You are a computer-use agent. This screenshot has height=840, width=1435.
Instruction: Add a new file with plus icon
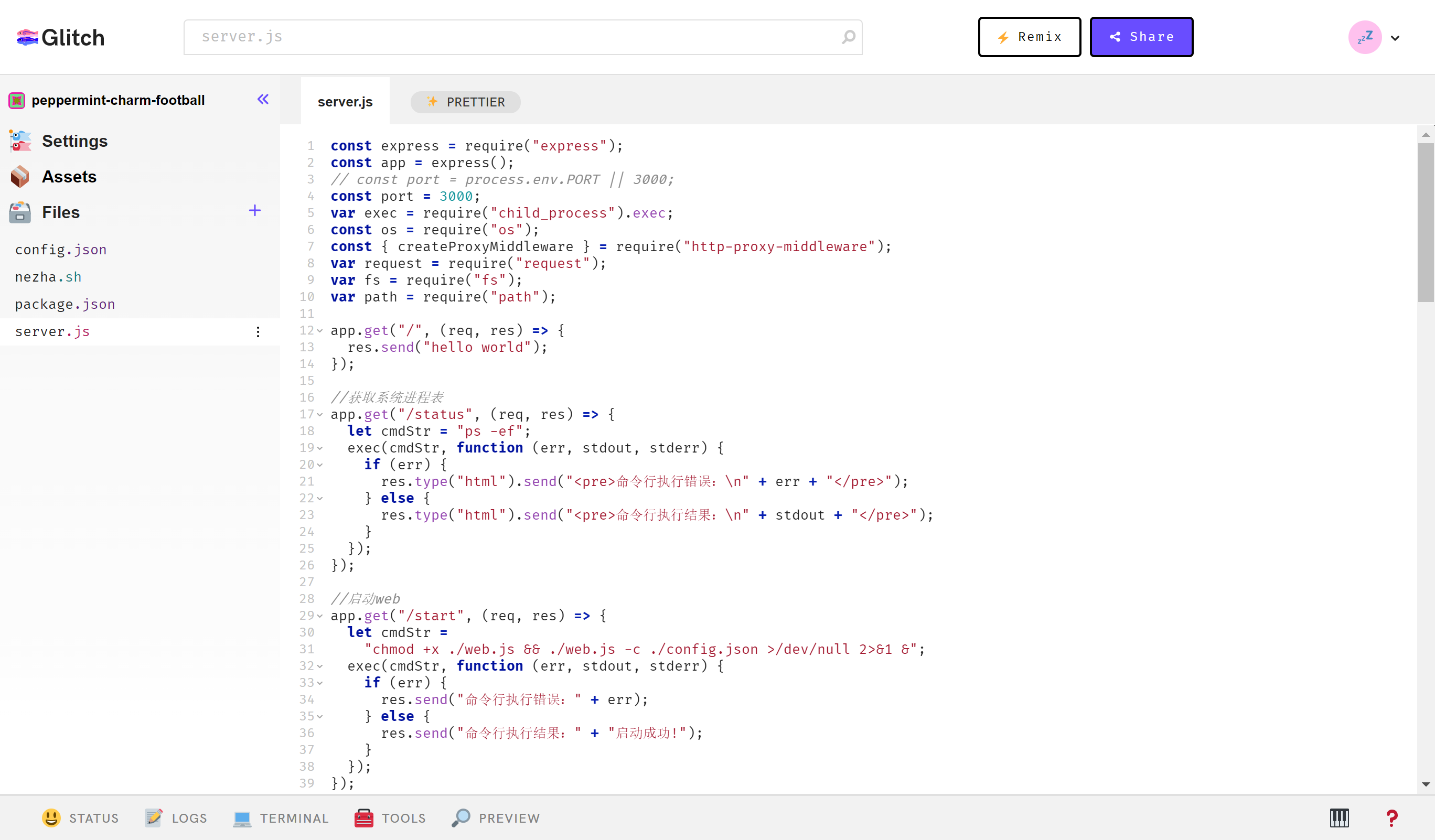tap(254, 211)
